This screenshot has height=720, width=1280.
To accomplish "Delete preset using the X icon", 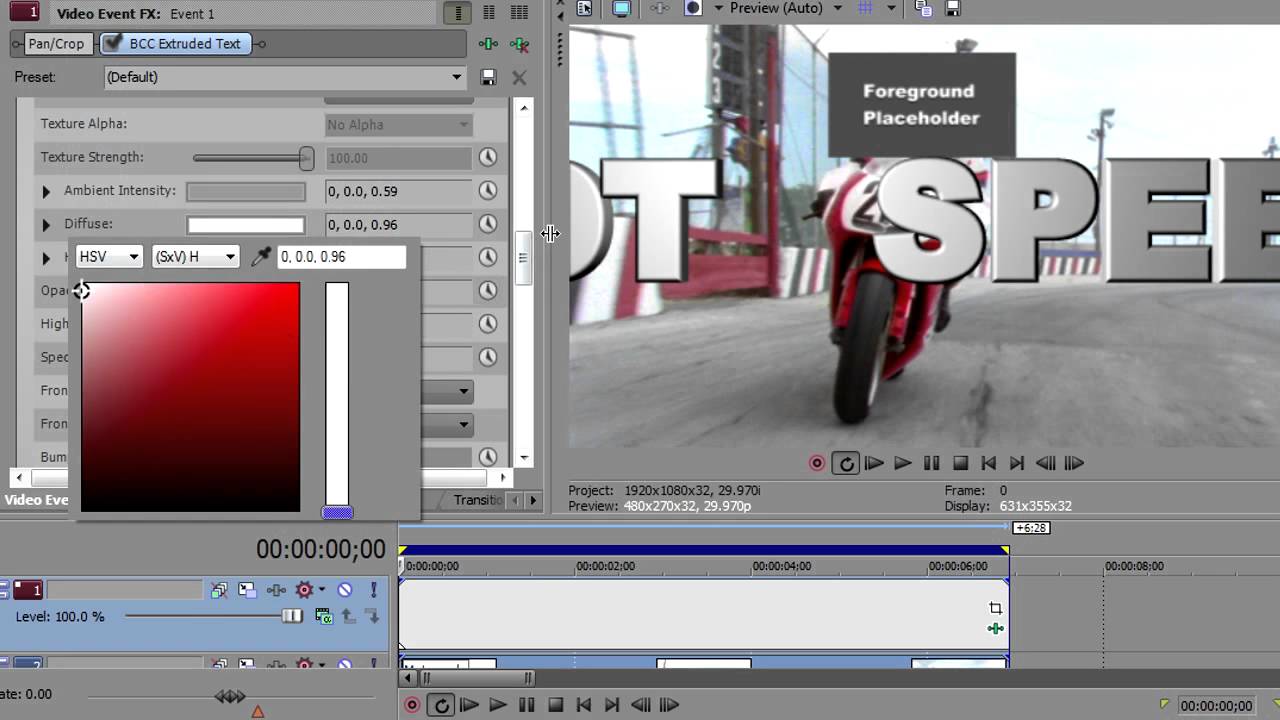I will pyautogui.click(x=519, y=77).
